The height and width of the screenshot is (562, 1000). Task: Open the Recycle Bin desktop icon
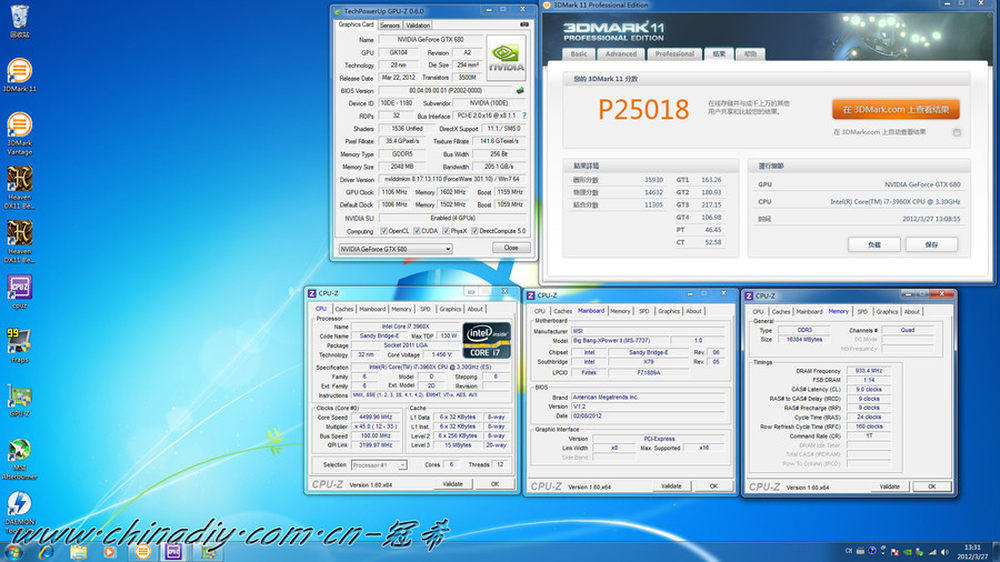(19, 20)
